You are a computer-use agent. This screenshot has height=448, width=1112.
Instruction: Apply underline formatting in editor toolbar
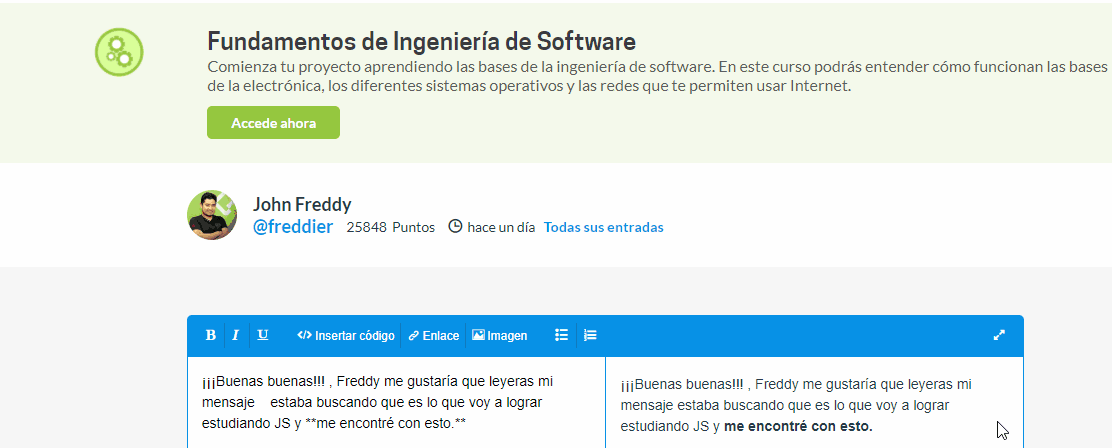point(262,335)
